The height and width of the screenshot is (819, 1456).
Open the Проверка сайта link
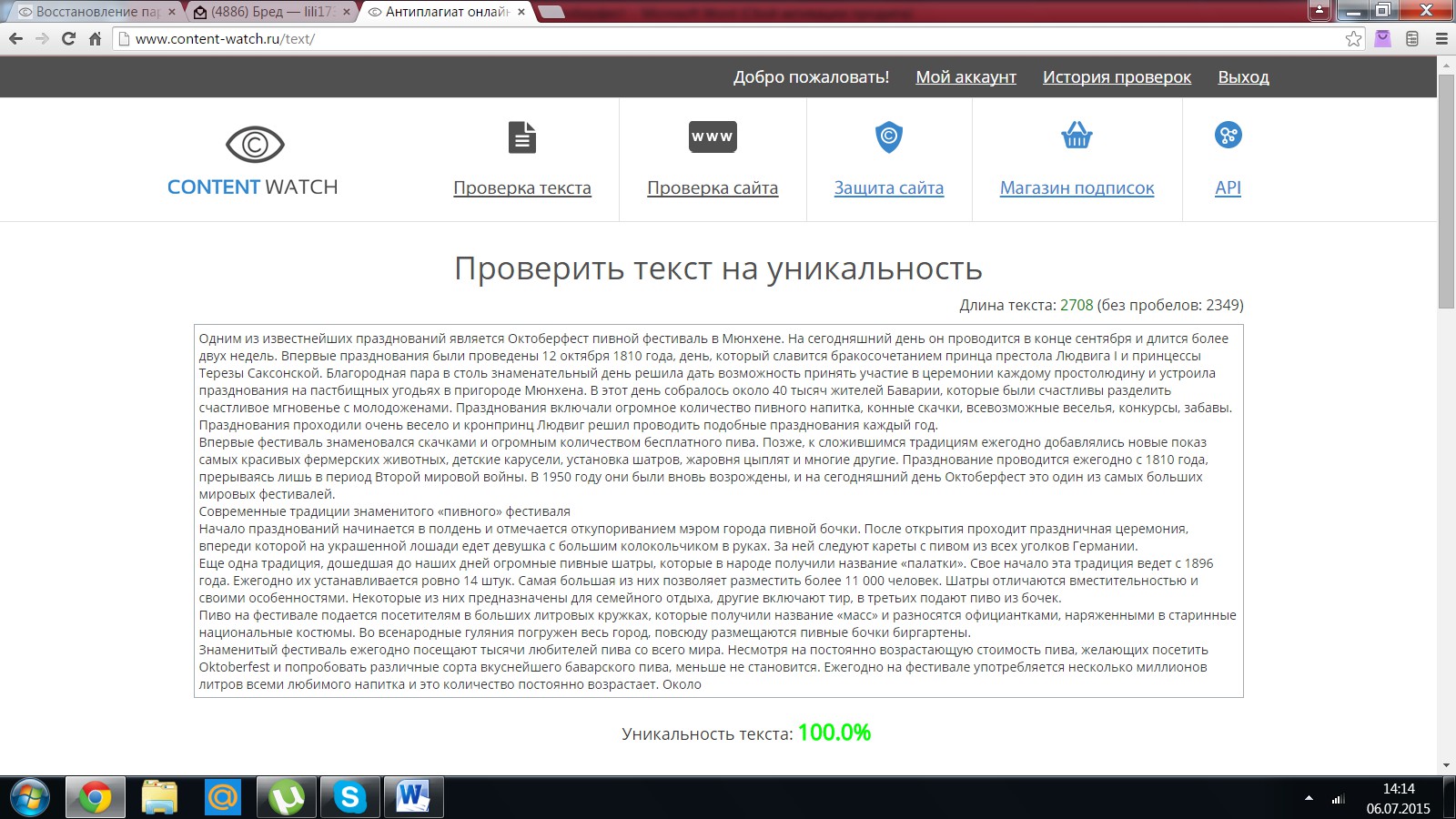pyautogui.click(x=713, y=188)
